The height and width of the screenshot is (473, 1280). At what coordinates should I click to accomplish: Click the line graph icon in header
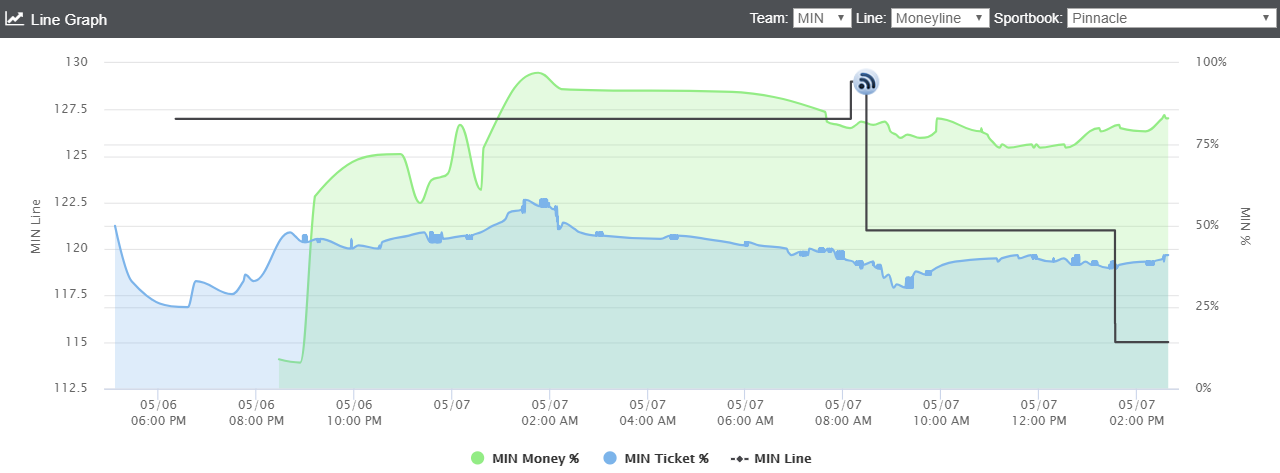coord(15,19)
